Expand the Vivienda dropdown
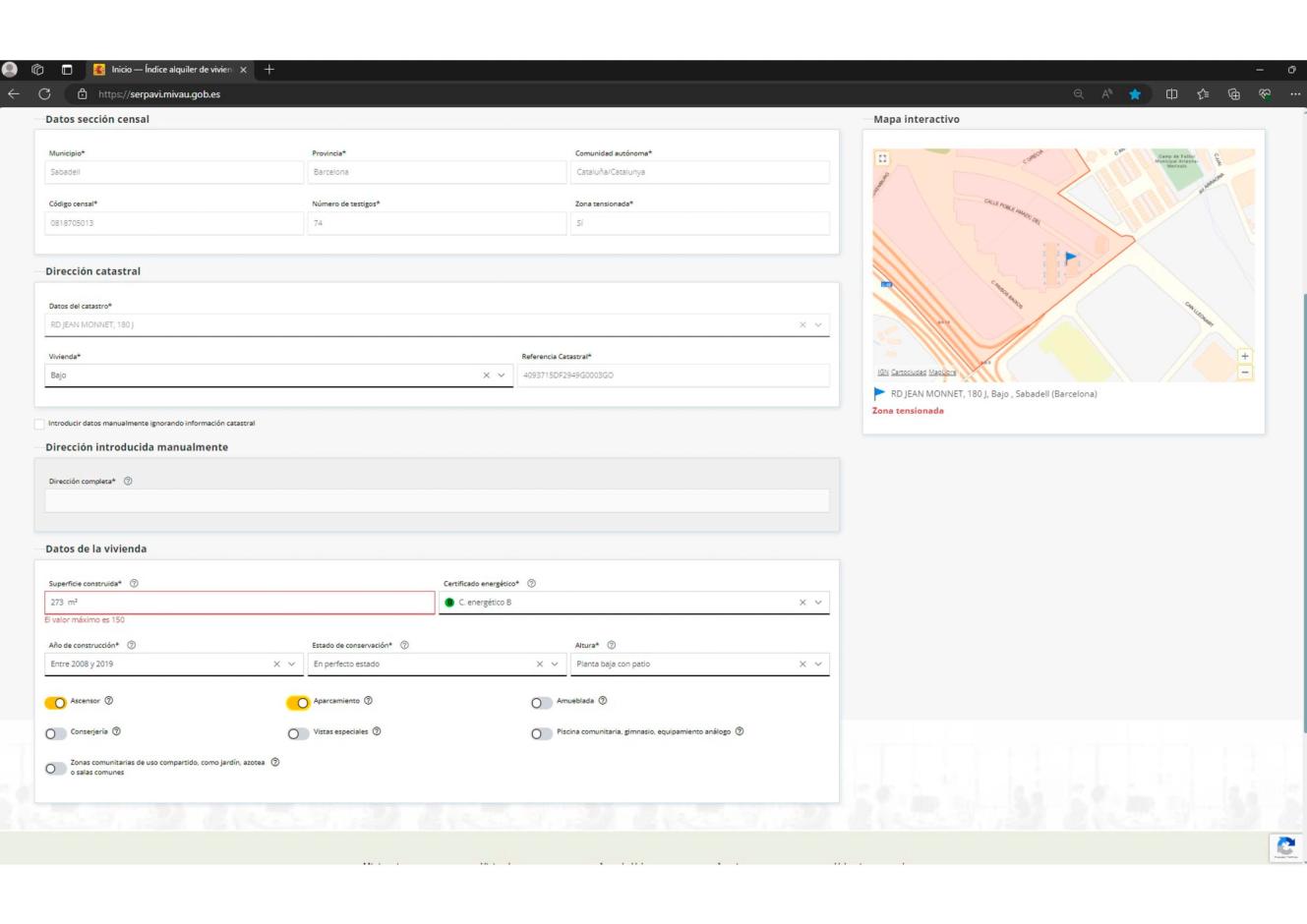This screenshot has height=924, width=1307. (502, 375)
